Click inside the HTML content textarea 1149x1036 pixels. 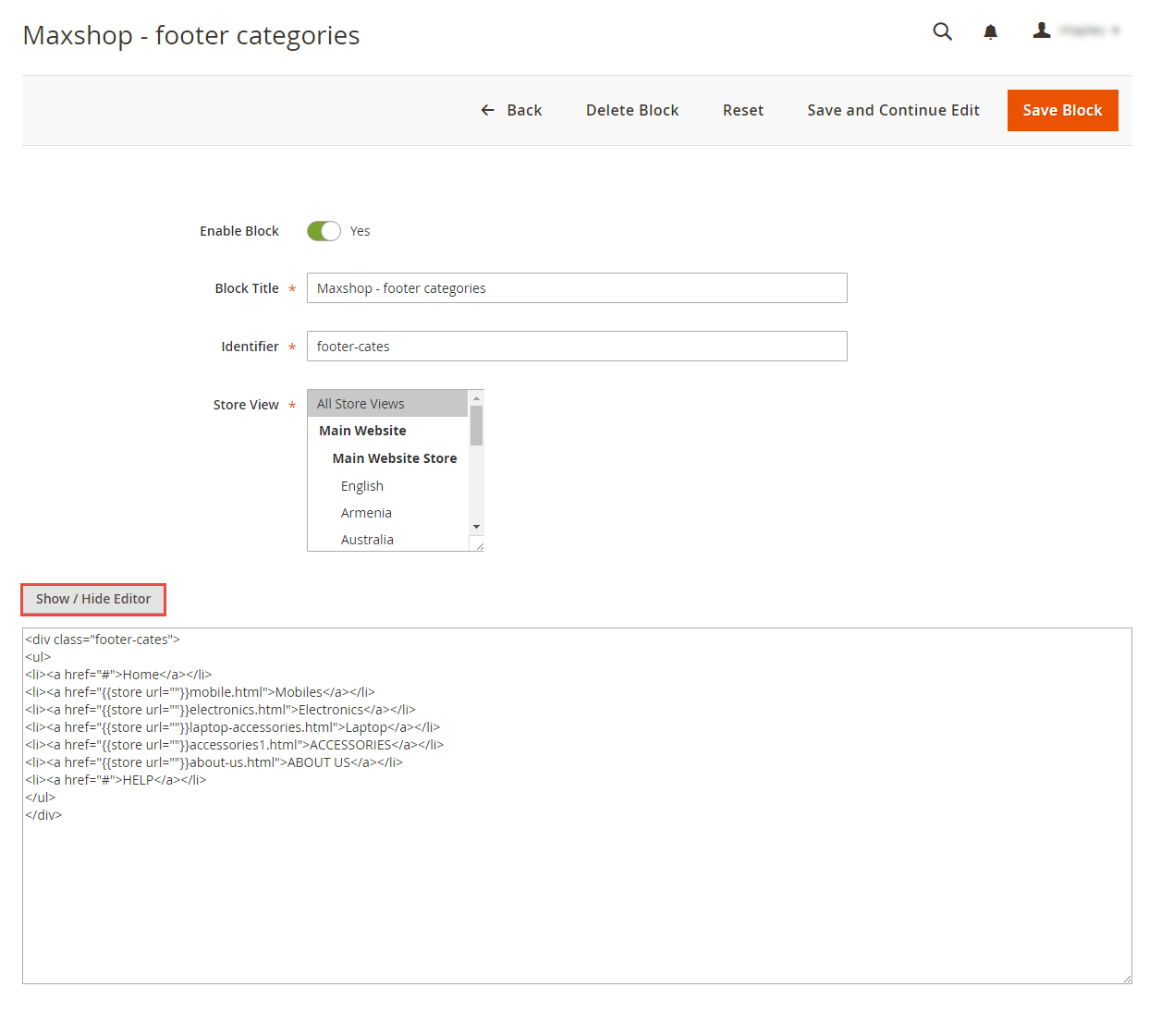576,887
